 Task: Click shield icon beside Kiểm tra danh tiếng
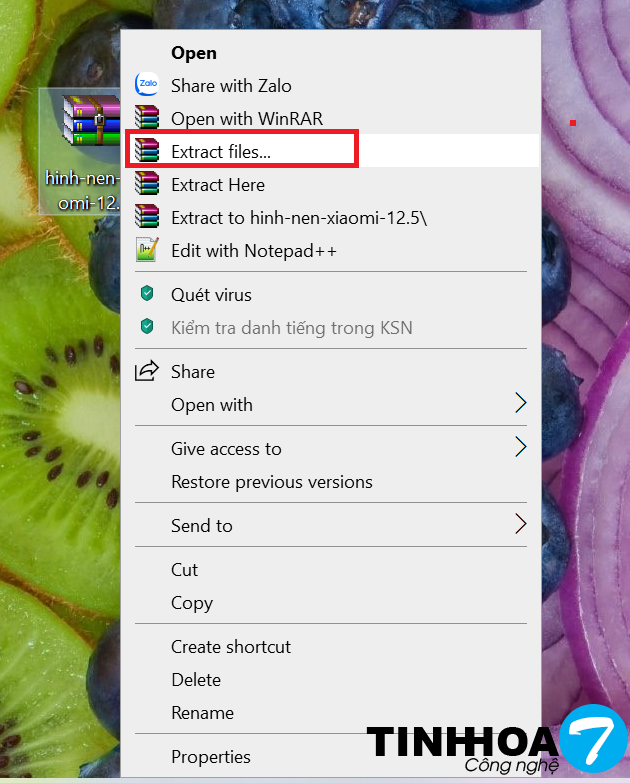click(x=147, y=328)
